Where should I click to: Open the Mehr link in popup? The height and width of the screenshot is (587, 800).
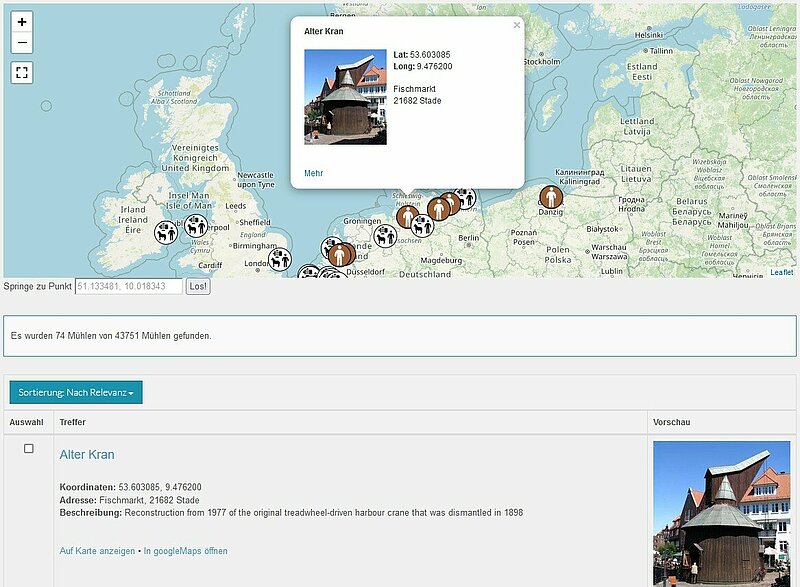pos(314,174)
